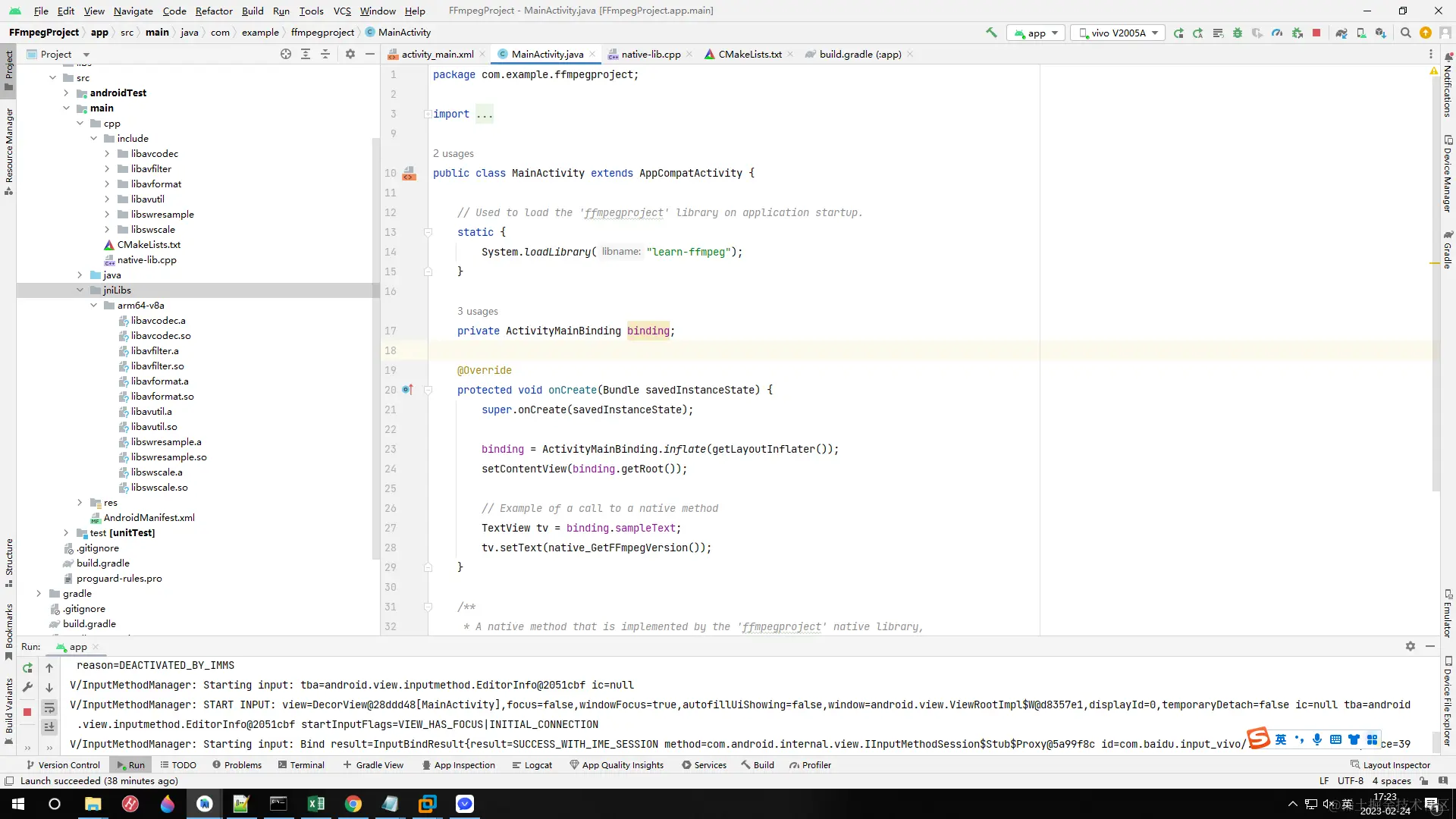Click the Profile app speedometer icon

(1277, 33)
